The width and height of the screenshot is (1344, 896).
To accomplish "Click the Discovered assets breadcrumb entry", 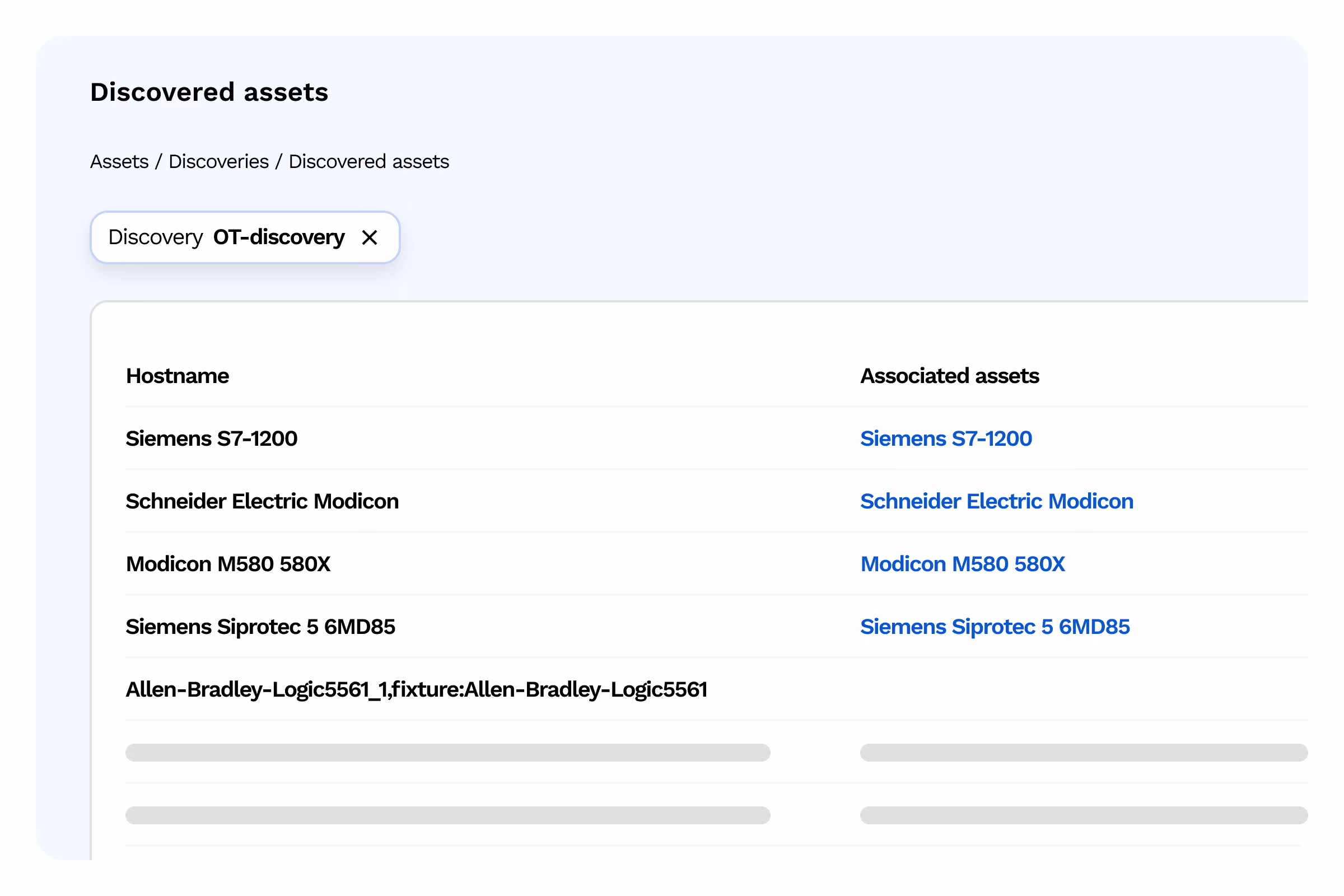I will [368, 162].
